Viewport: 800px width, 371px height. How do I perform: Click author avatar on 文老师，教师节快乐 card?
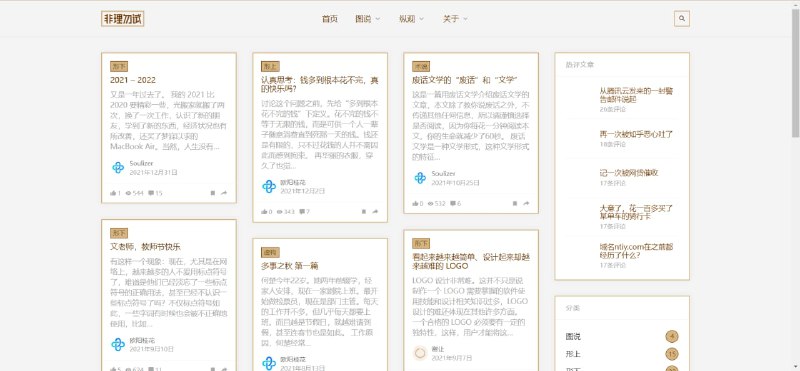pyautogui.click(x=118, y=344)
